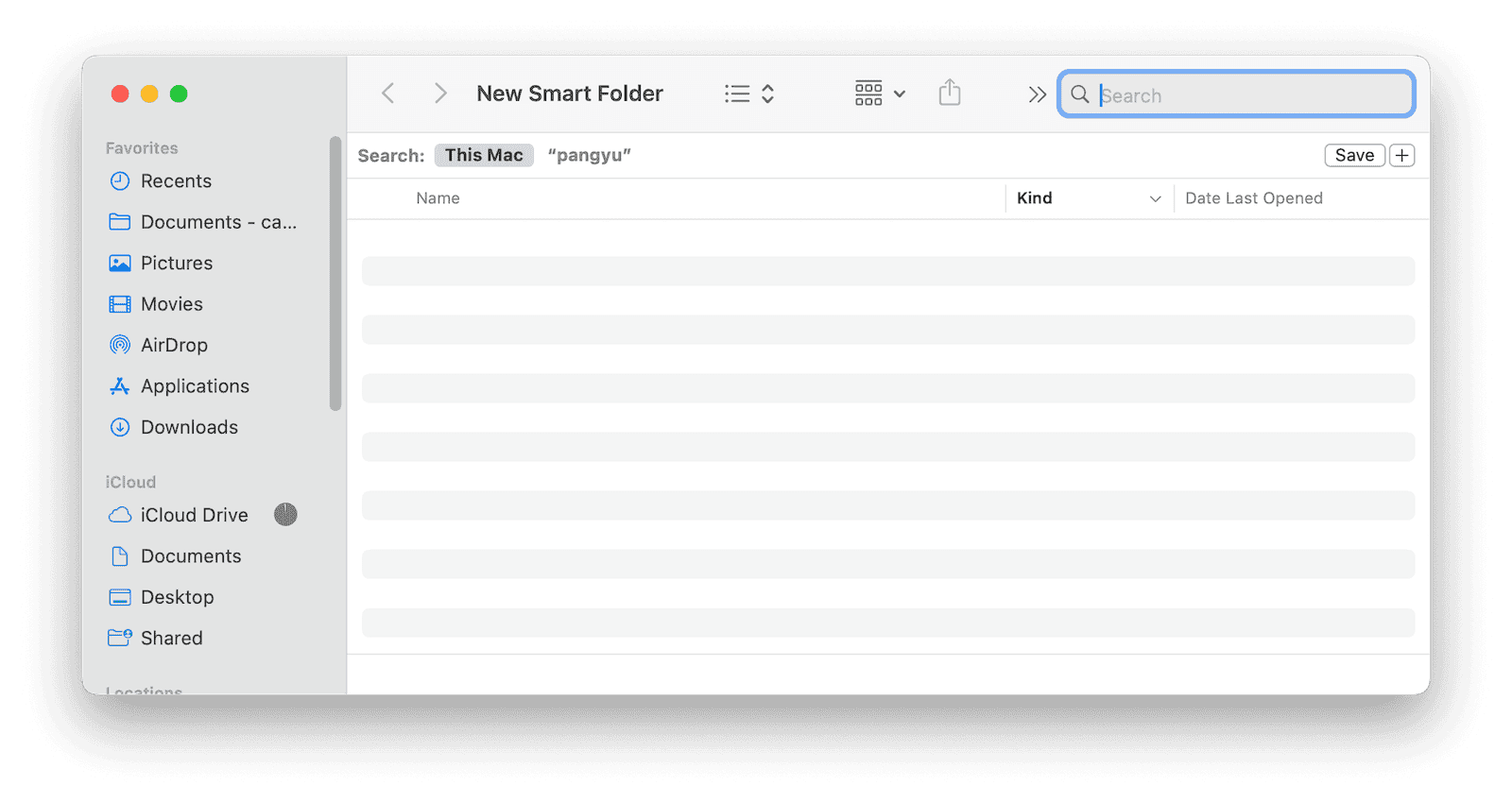Go forward with the right chevron
The height and width of the screenshot is (803, 1512).
[439, 94]
